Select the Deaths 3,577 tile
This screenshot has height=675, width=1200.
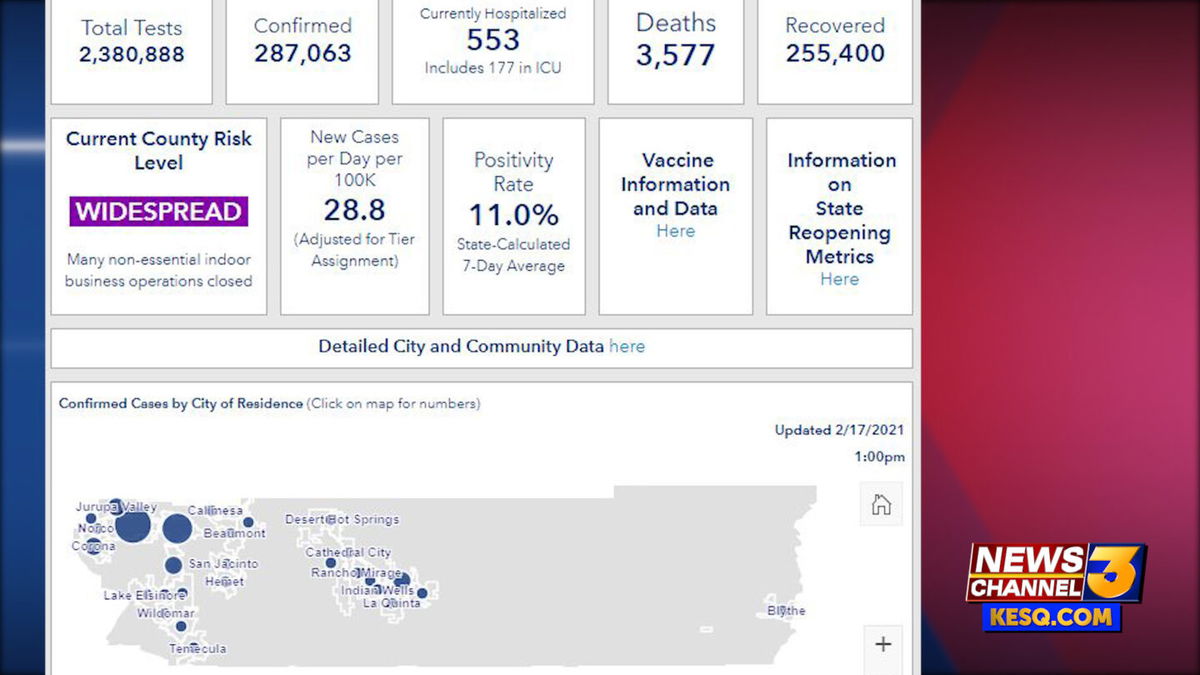click(675, 50)
